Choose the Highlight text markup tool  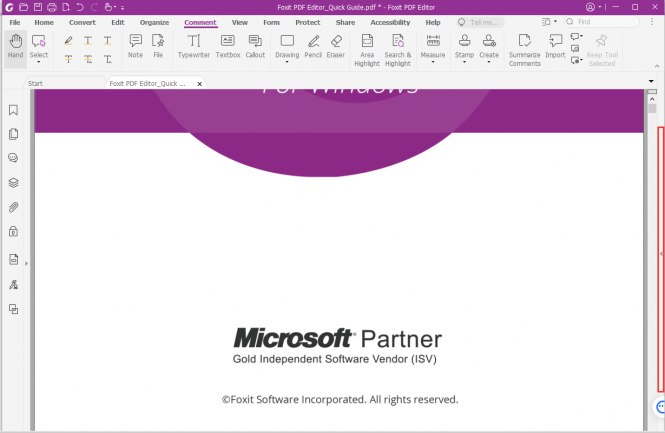tap(68, 41)
